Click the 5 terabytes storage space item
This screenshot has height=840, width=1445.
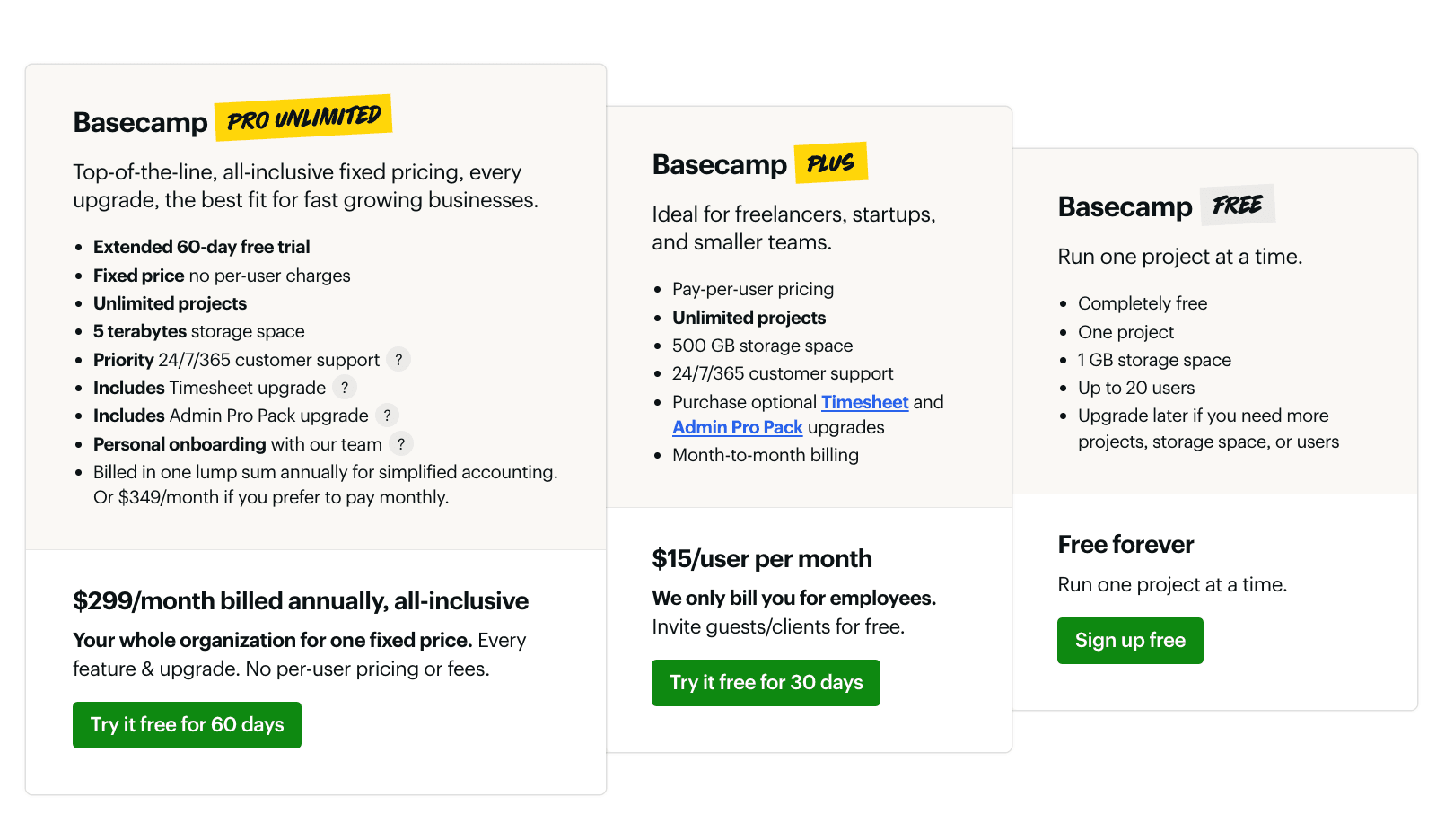point(199,332)
